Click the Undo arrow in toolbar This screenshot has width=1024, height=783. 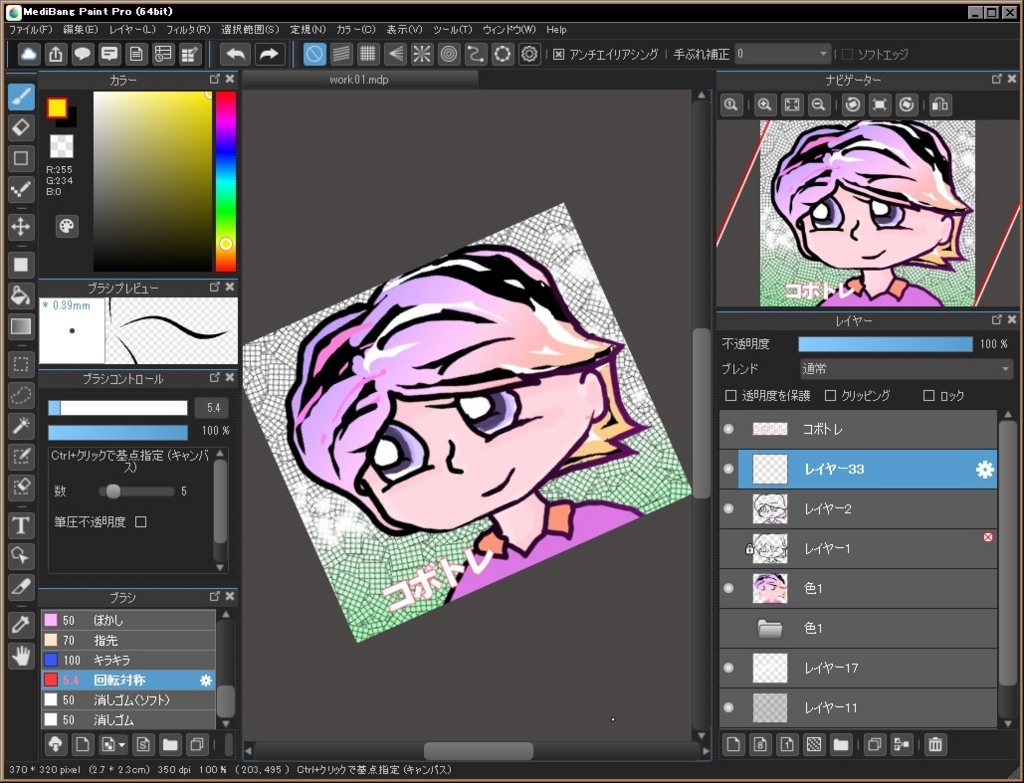tap(236, 54)
